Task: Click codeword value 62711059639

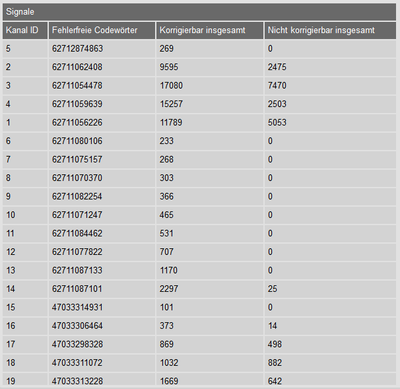Action: pyautogui.click(x=77, y=104)
